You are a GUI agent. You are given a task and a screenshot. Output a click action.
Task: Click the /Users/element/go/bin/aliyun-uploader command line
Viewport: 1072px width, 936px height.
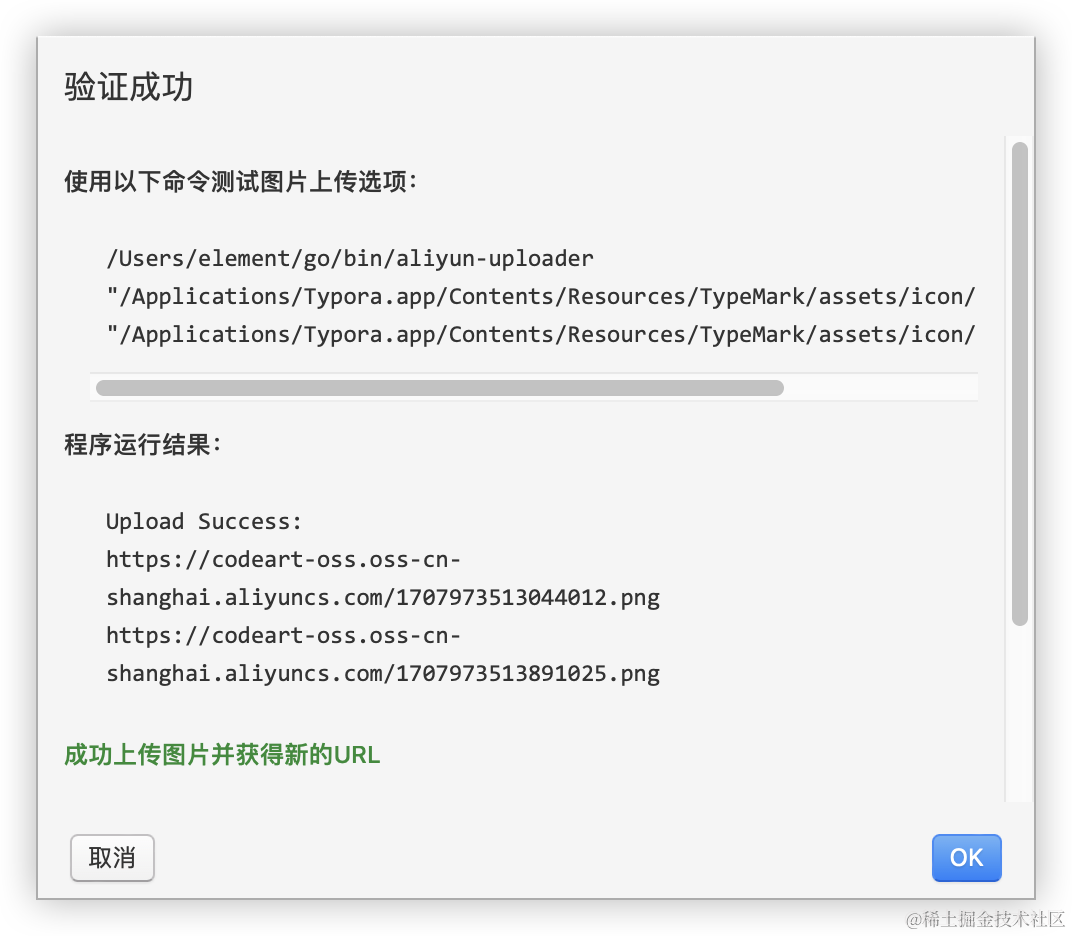coord(349,258)
